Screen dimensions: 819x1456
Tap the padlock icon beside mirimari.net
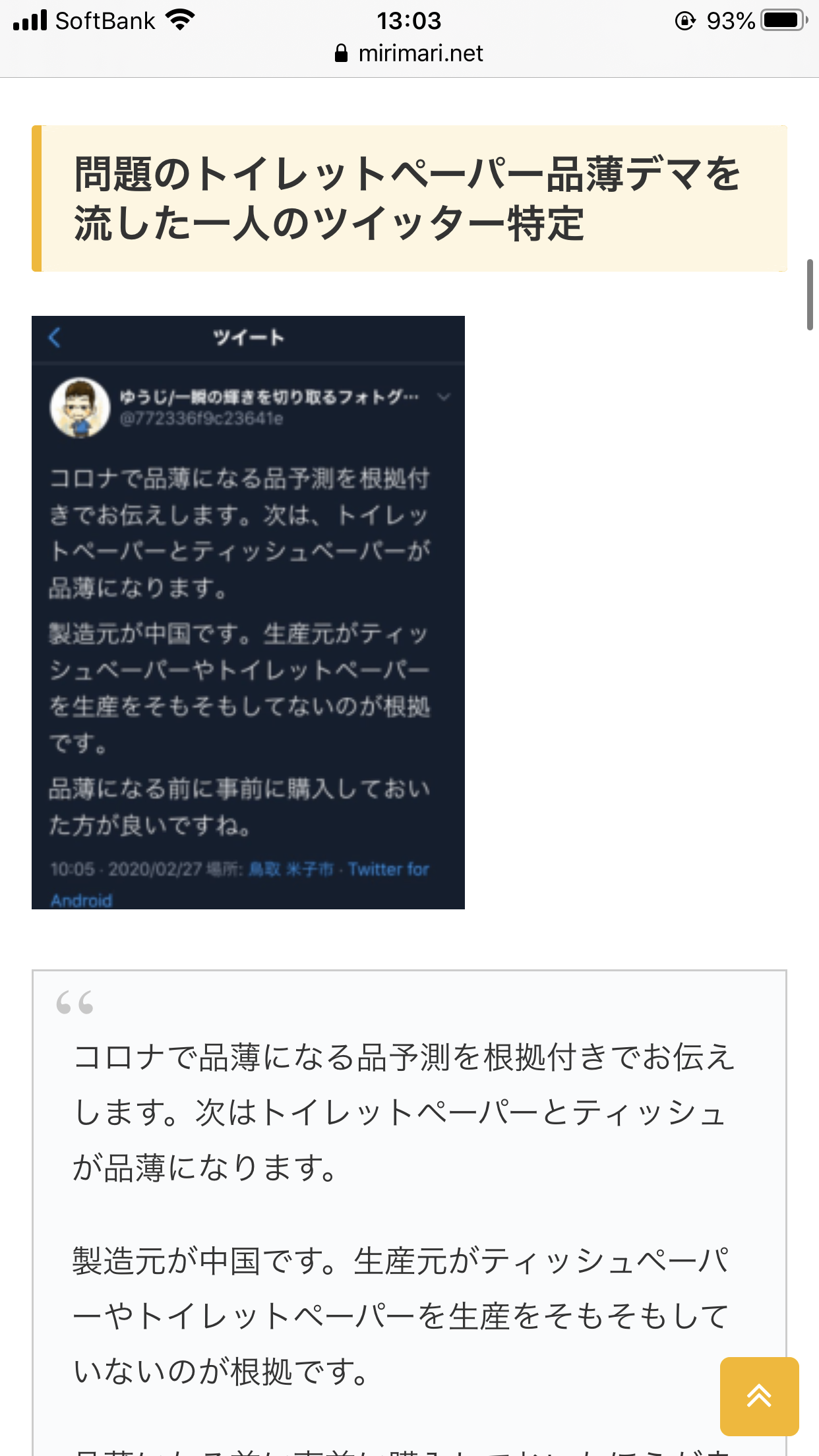tap(341, 53)
